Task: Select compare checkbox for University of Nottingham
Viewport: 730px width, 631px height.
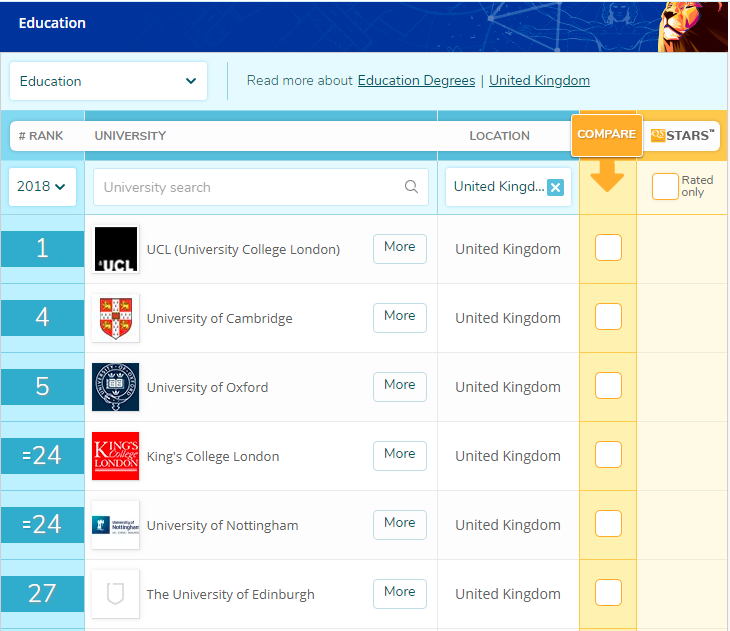Action: [x=608, y=524]
